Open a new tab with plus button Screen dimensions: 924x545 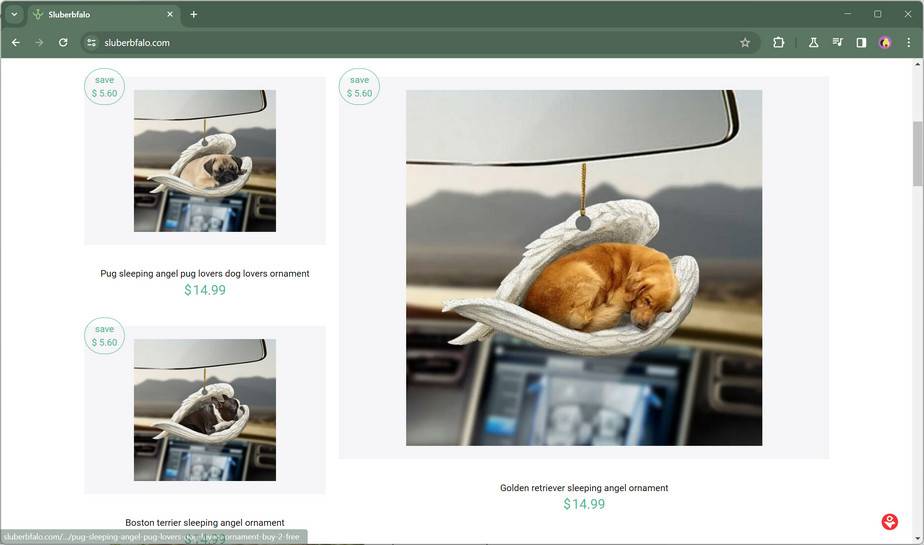click(193, 14)
